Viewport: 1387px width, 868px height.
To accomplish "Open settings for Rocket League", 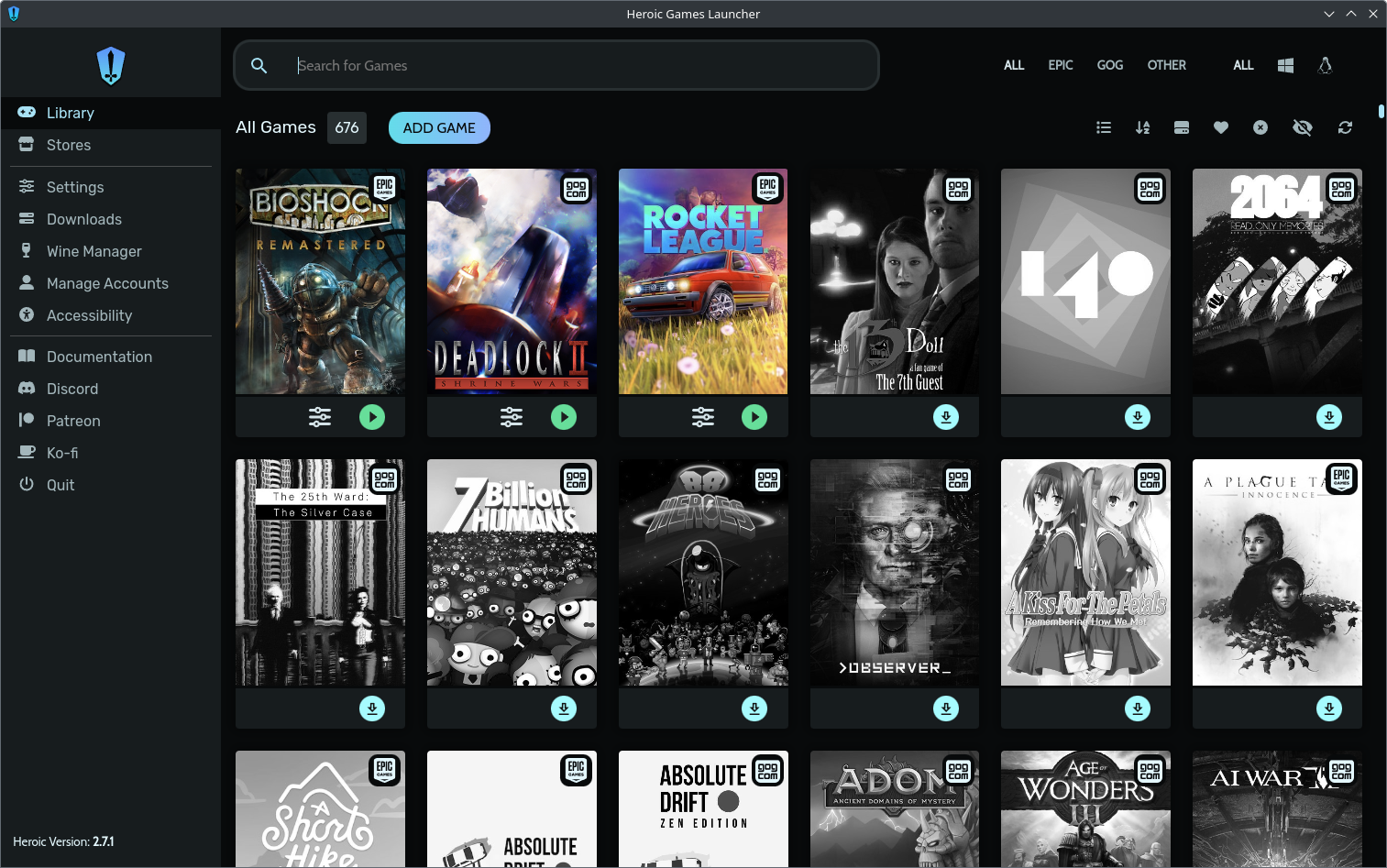I will coord(702,417).
